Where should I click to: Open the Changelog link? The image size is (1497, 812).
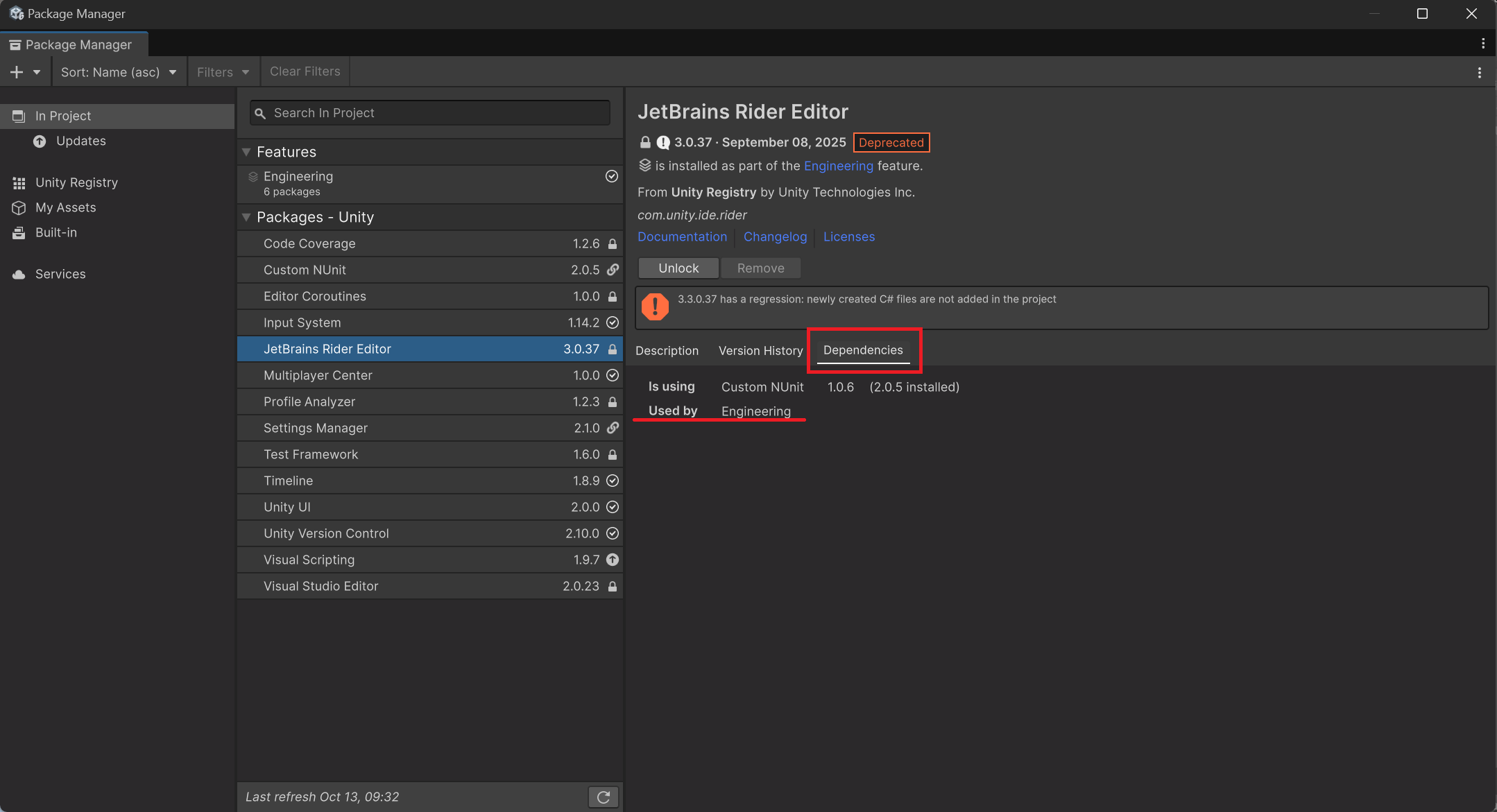pyautogui.click(x=775, y=237)
